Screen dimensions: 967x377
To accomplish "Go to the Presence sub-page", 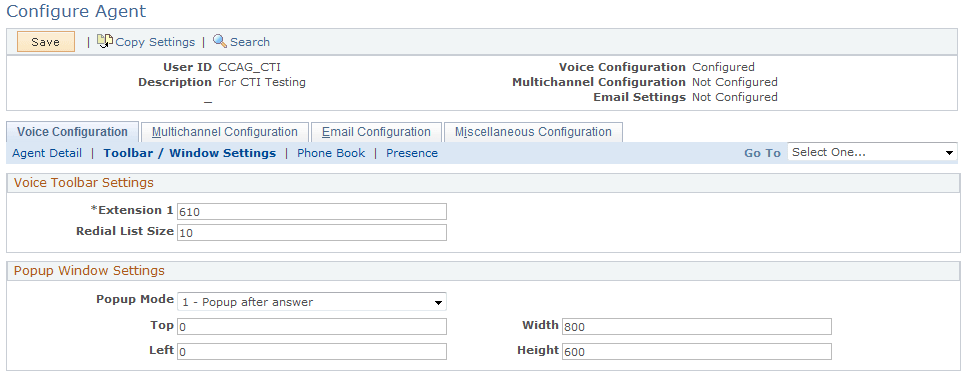I will [x=412, y=153].
